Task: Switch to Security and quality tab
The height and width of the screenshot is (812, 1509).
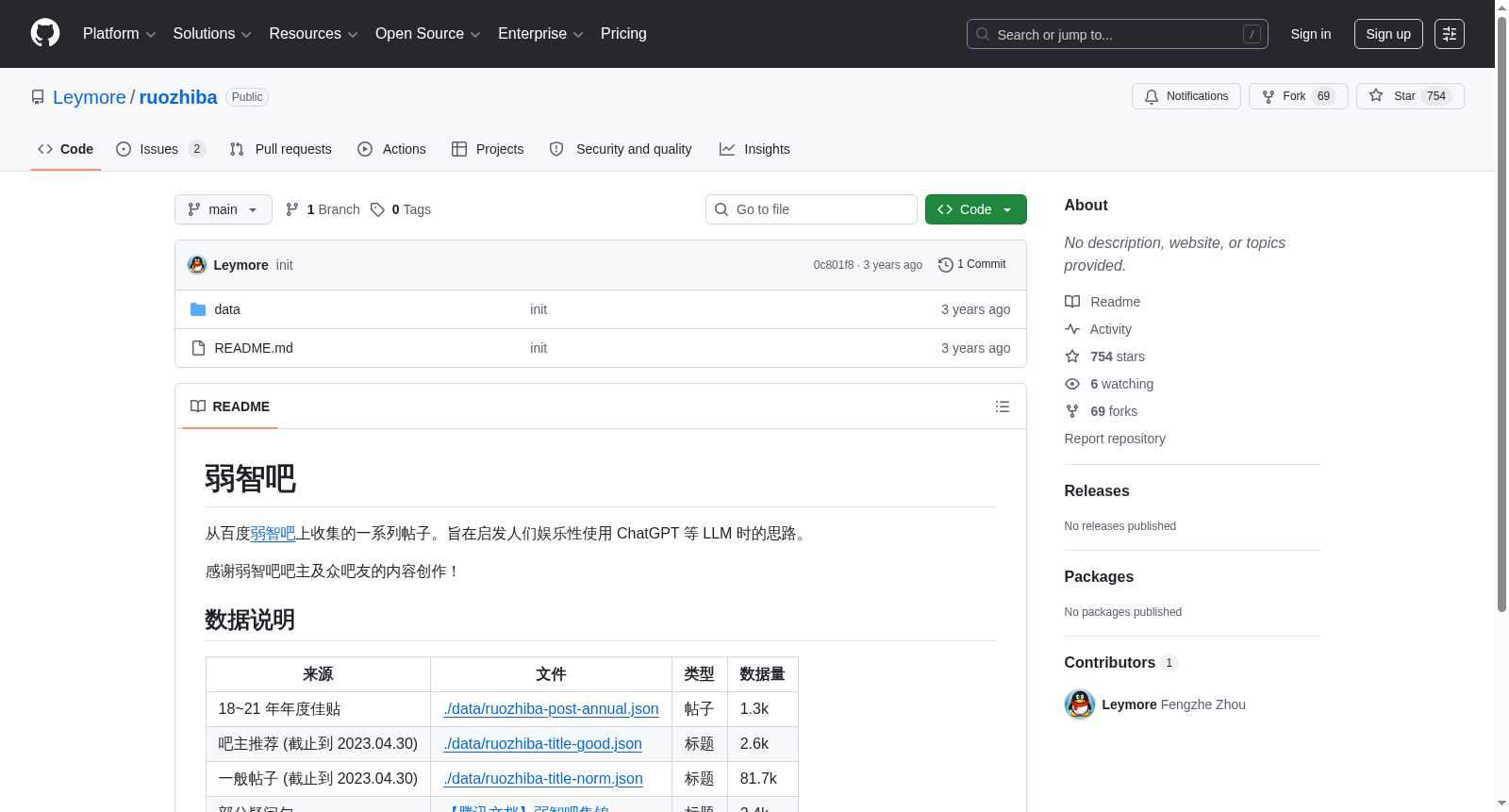Action: (621, 149)
